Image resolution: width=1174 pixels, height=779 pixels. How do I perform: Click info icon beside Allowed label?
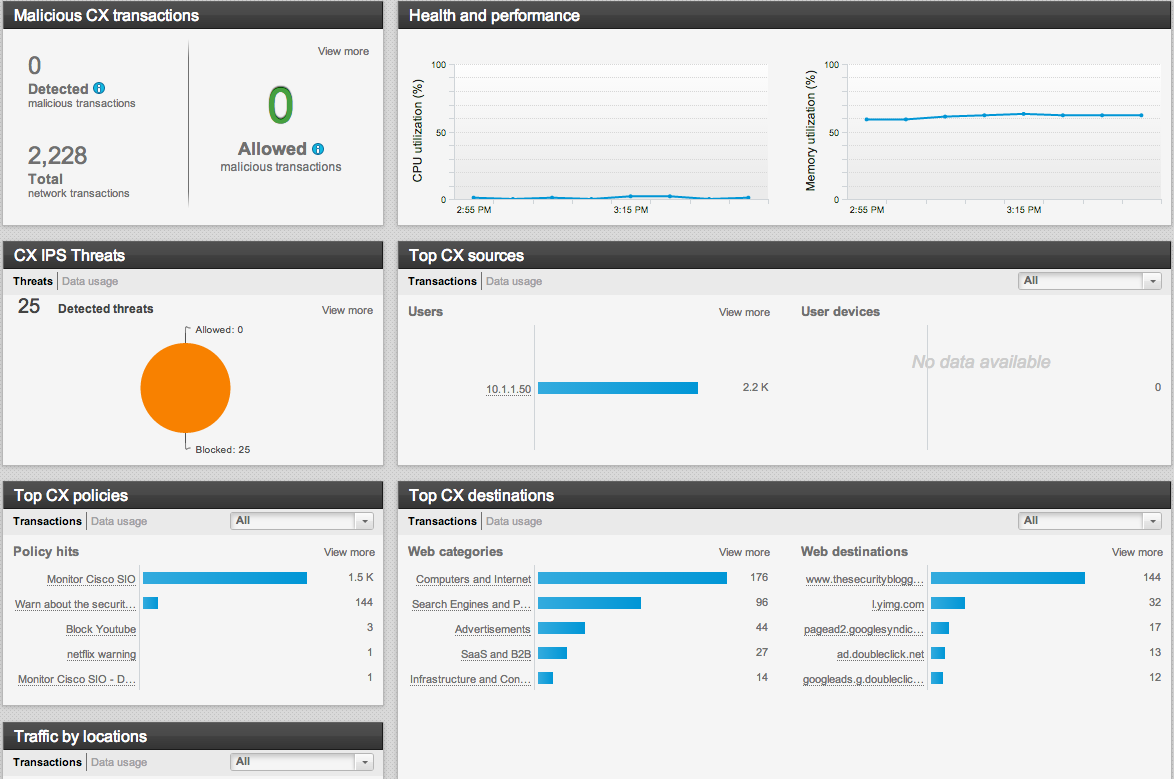pyautogui.click(x=318, y=149)
